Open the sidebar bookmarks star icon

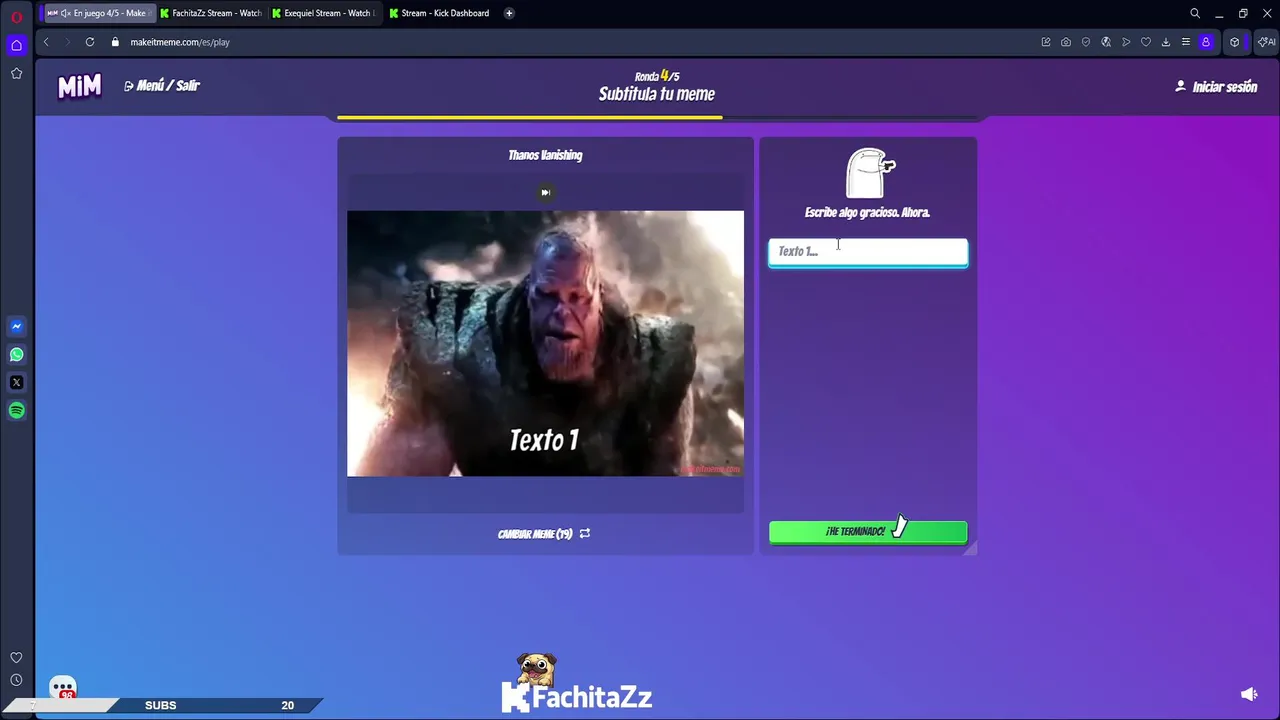[16, 73]
